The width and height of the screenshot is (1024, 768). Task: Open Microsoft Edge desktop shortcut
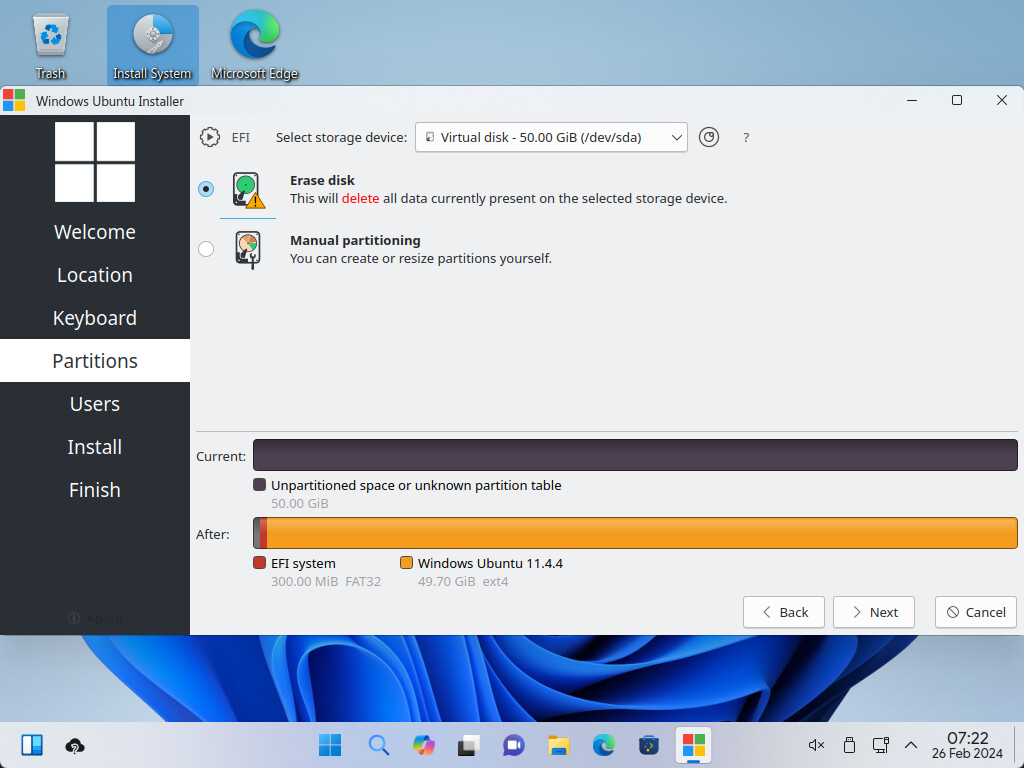(254, 46)
